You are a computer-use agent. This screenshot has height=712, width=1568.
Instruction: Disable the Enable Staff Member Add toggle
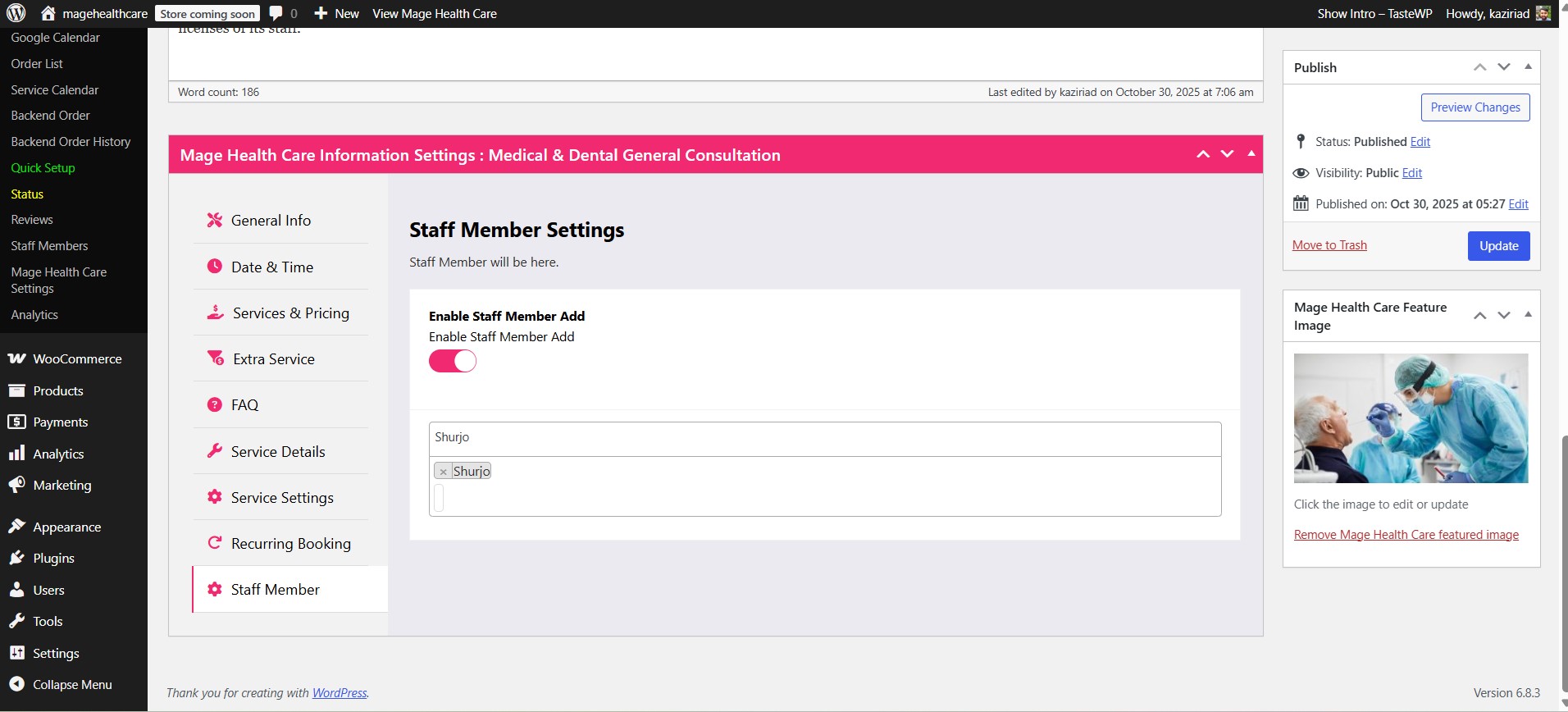[x=453, y=361]
